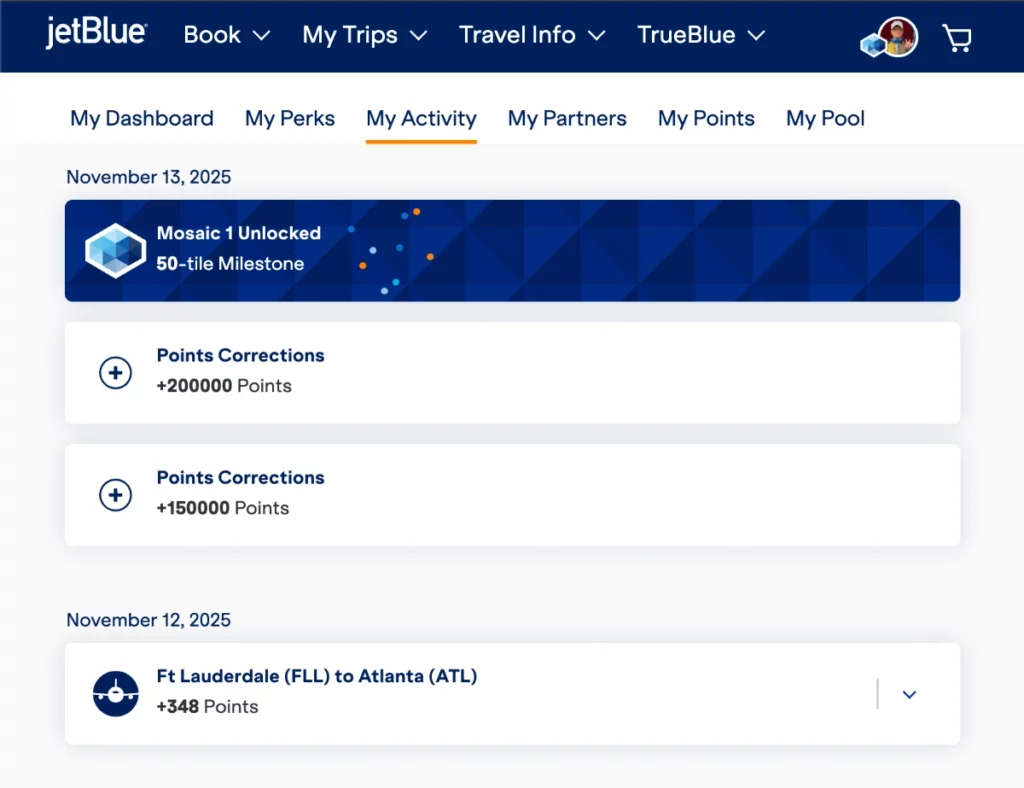The width and height of the screenshot is (1024, 788).
Task: Open the Travel Info dropdown
Action: point(531,35)
